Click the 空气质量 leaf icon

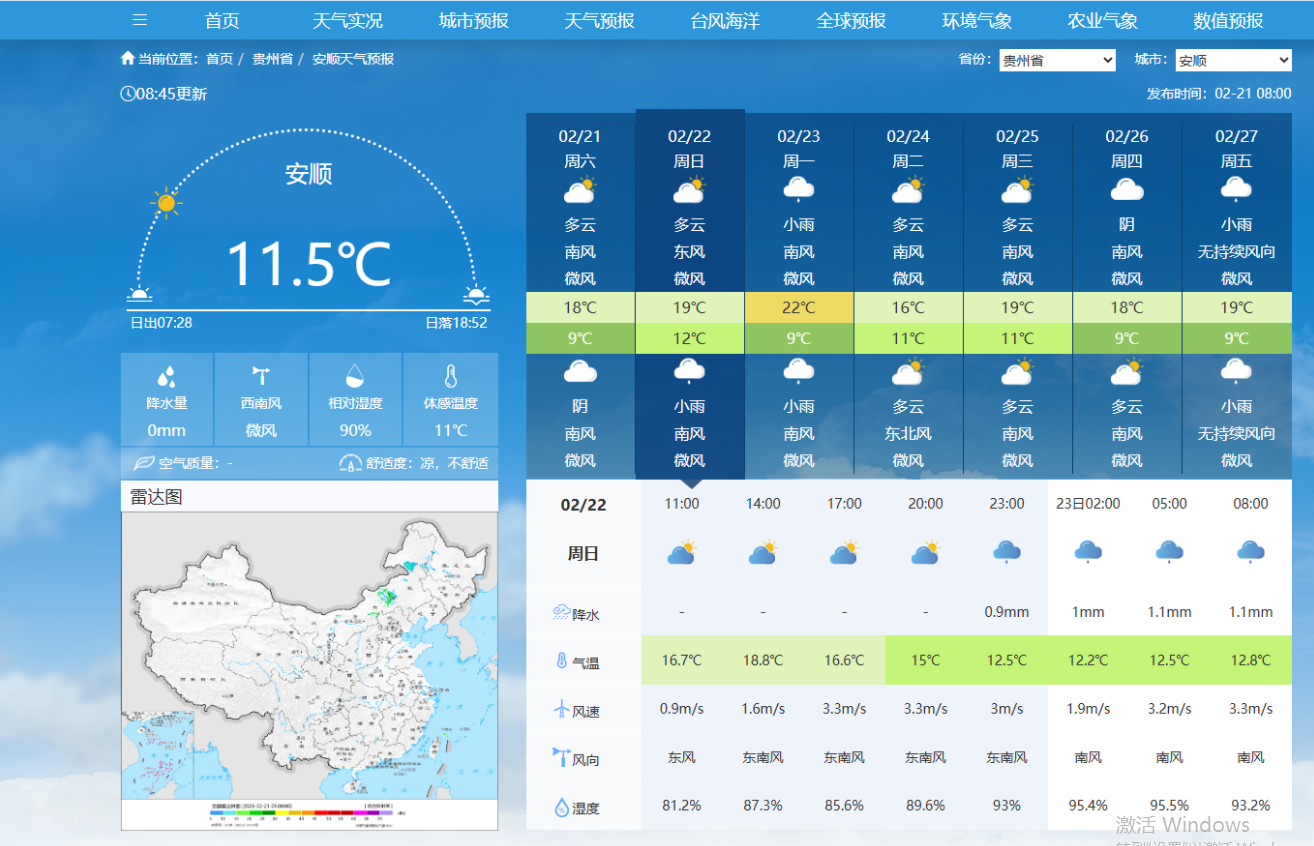click(144, 463)
